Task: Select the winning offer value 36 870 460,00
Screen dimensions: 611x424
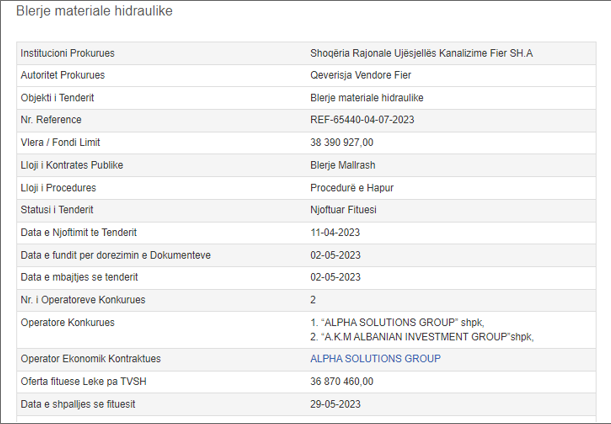Action: tap(342, 381)
